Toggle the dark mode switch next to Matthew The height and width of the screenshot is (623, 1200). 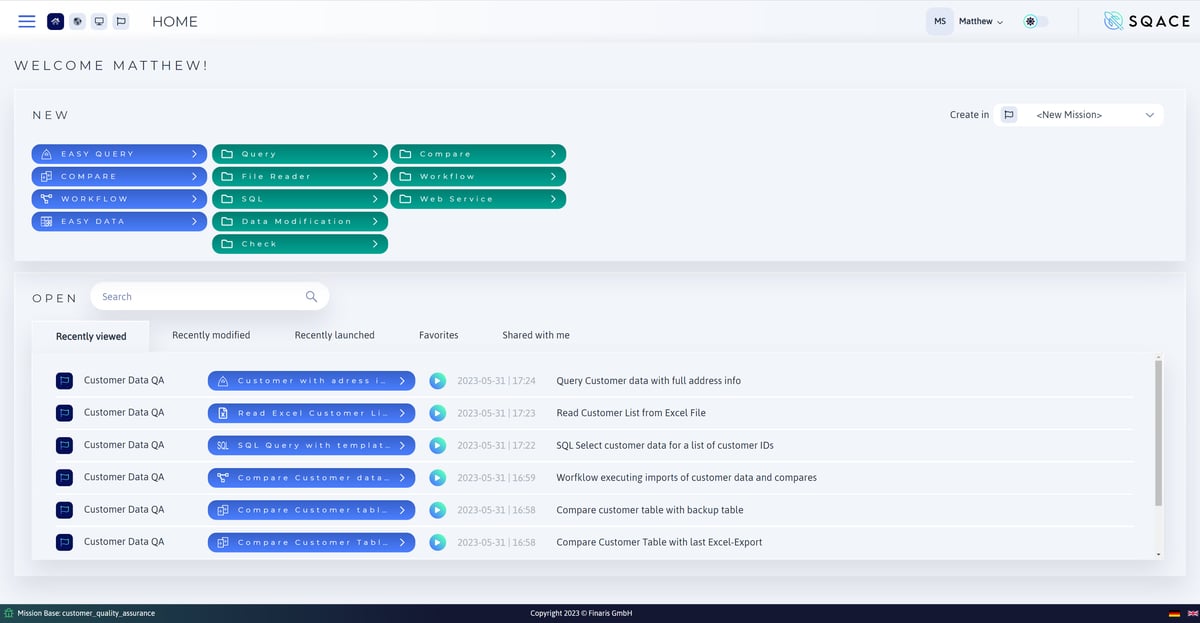tap(1035, 20)
